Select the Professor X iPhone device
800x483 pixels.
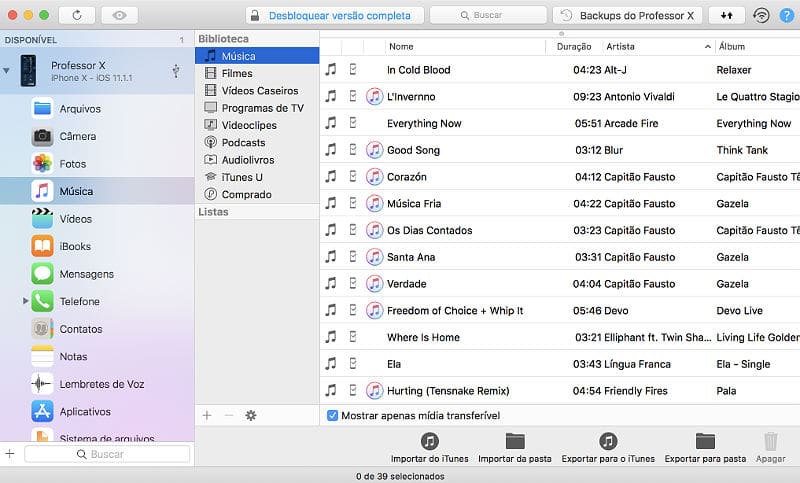click(x=97, y=70)
